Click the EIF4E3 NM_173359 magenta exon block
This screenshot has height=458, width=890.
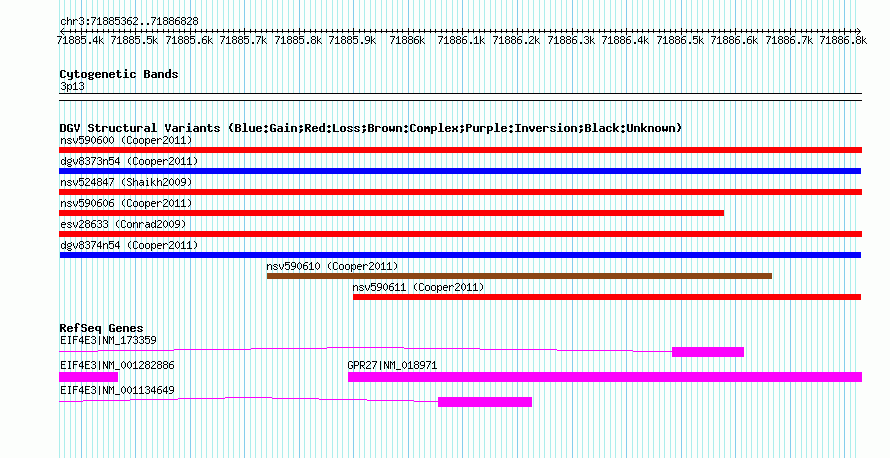(708, 352)
